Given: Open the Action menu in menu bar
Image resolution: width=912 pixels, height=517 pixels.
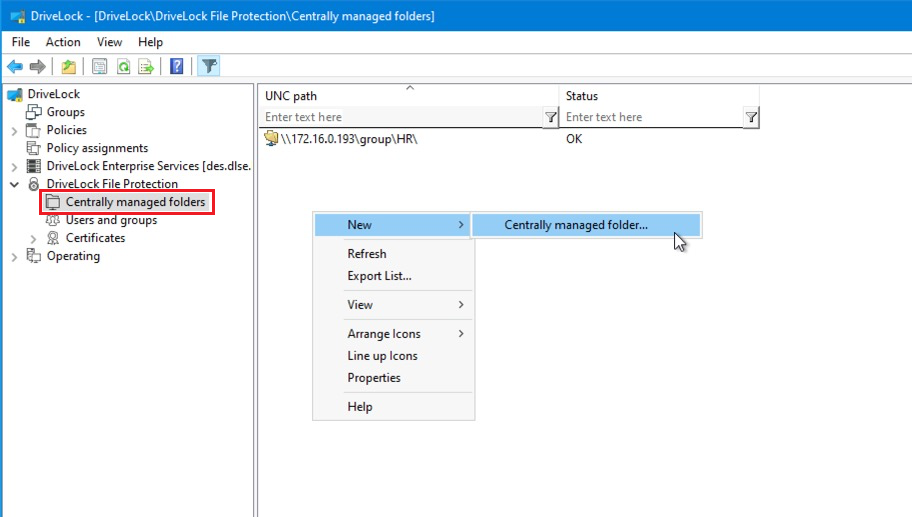Looking at the screenshot, I should pyautogui.click(x=63, y=42).
